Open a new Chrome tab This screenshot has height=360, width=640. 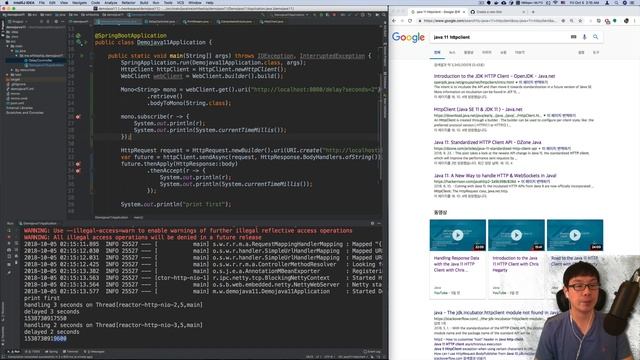[x=533, y=12]
